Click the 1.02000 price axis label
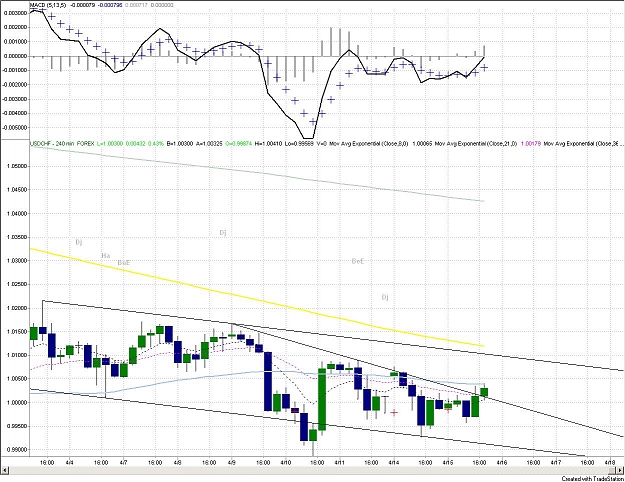This screenshot has width=625, height=482. click(17, 308)
